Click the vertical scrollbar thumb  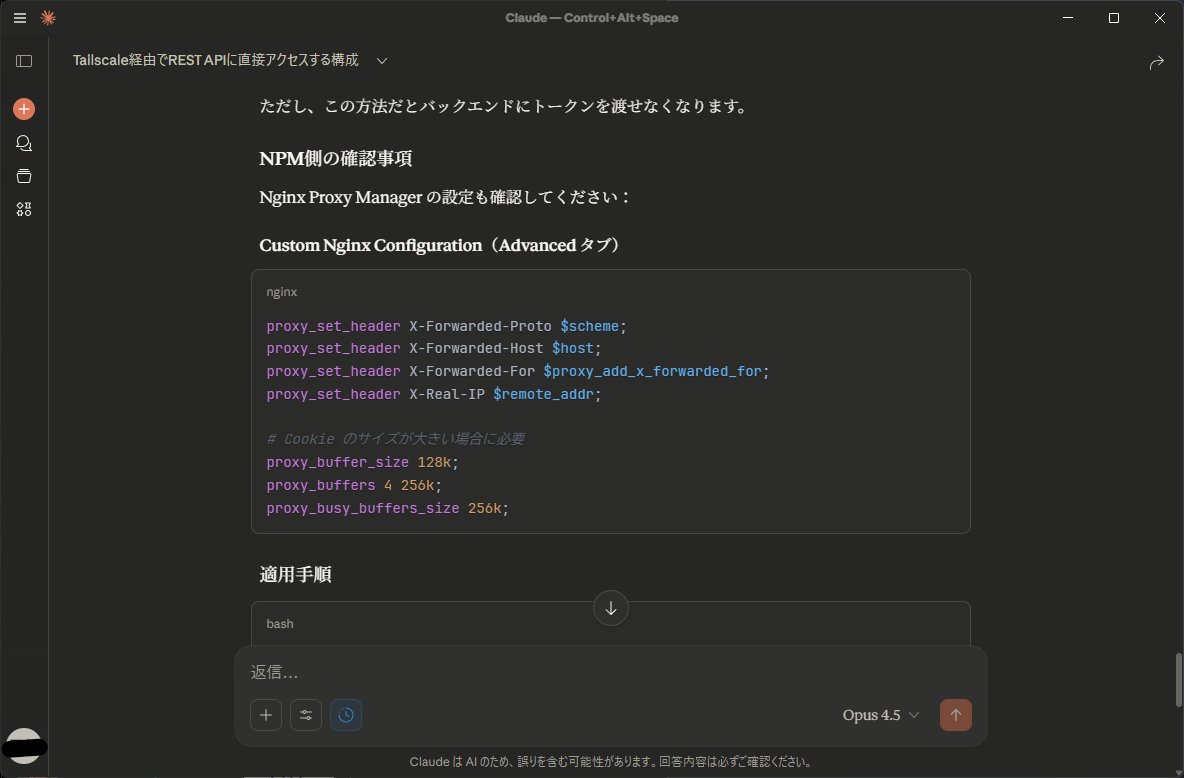(1178, 680)
